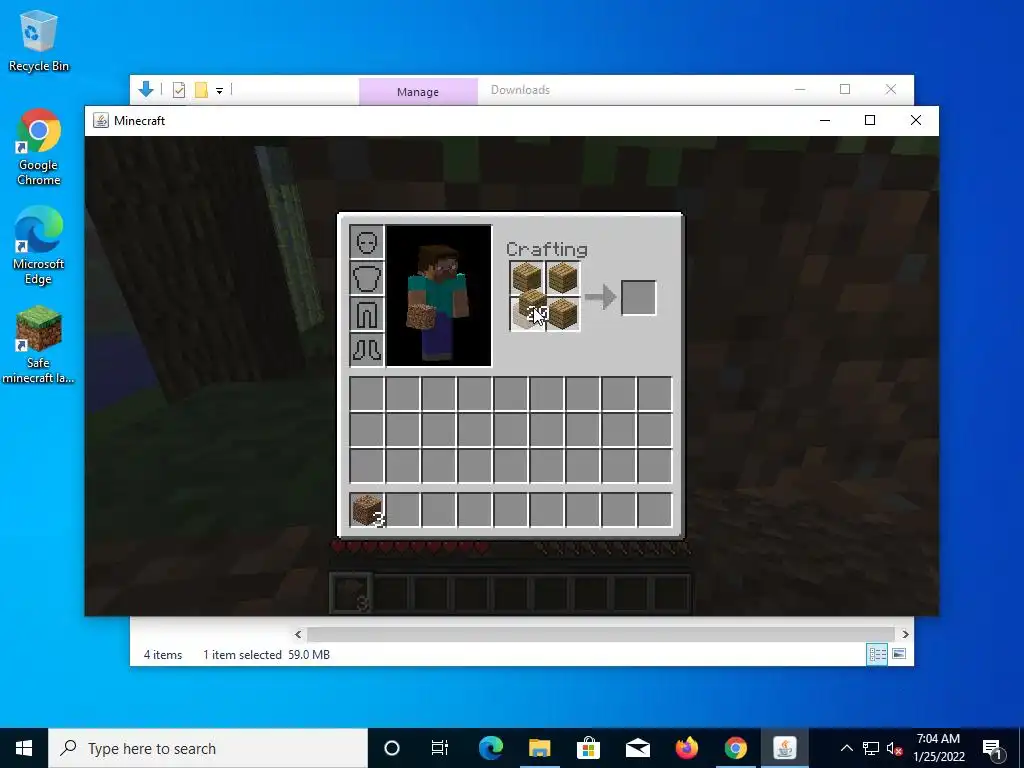1024x768 pixels.
Task: Maximize the Downloads window
Action: tap(845, 89)
